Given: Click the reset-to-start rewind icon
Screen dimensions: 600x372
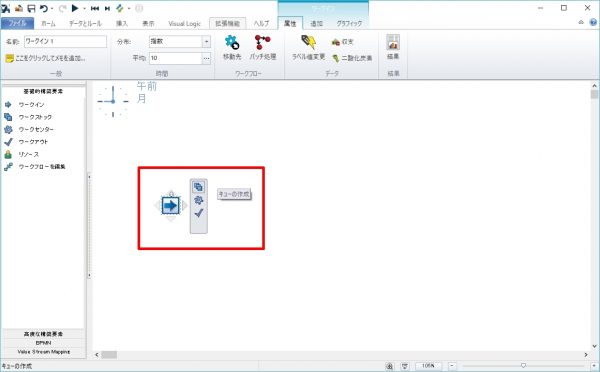Looking at the screenshot, I should [x=95, y=8].
